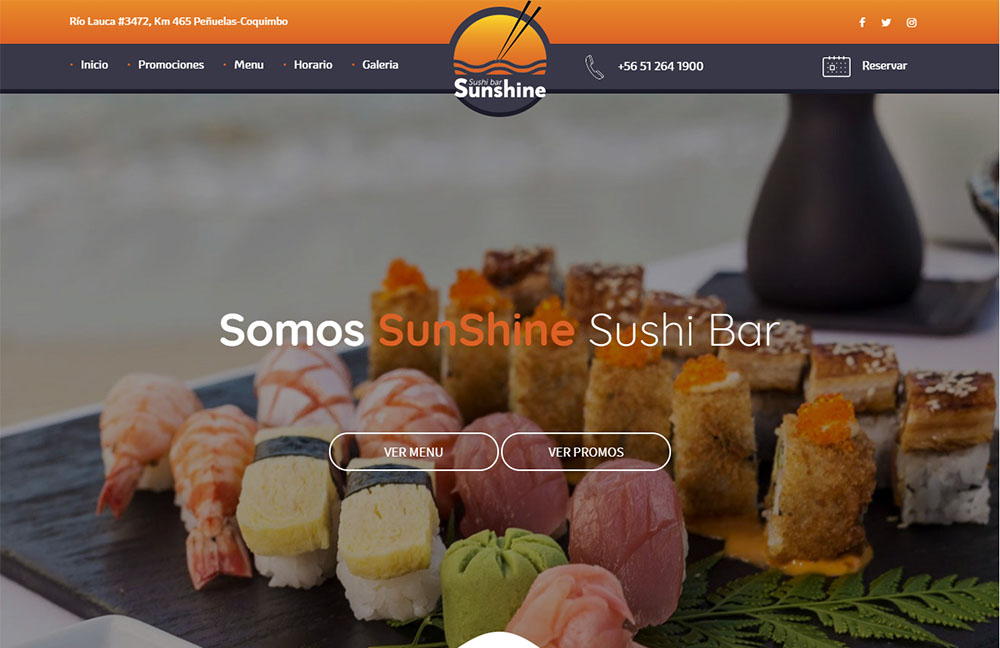Viewport: 1000px width, 648px height.
Task: Click the VER MENU button
Action: (413, 452)
